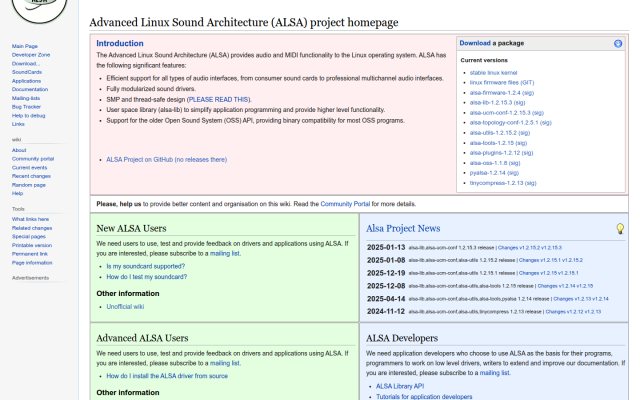Click the download globe icon in package box
This screenshot has height=400, width=640.
point(618,43)
